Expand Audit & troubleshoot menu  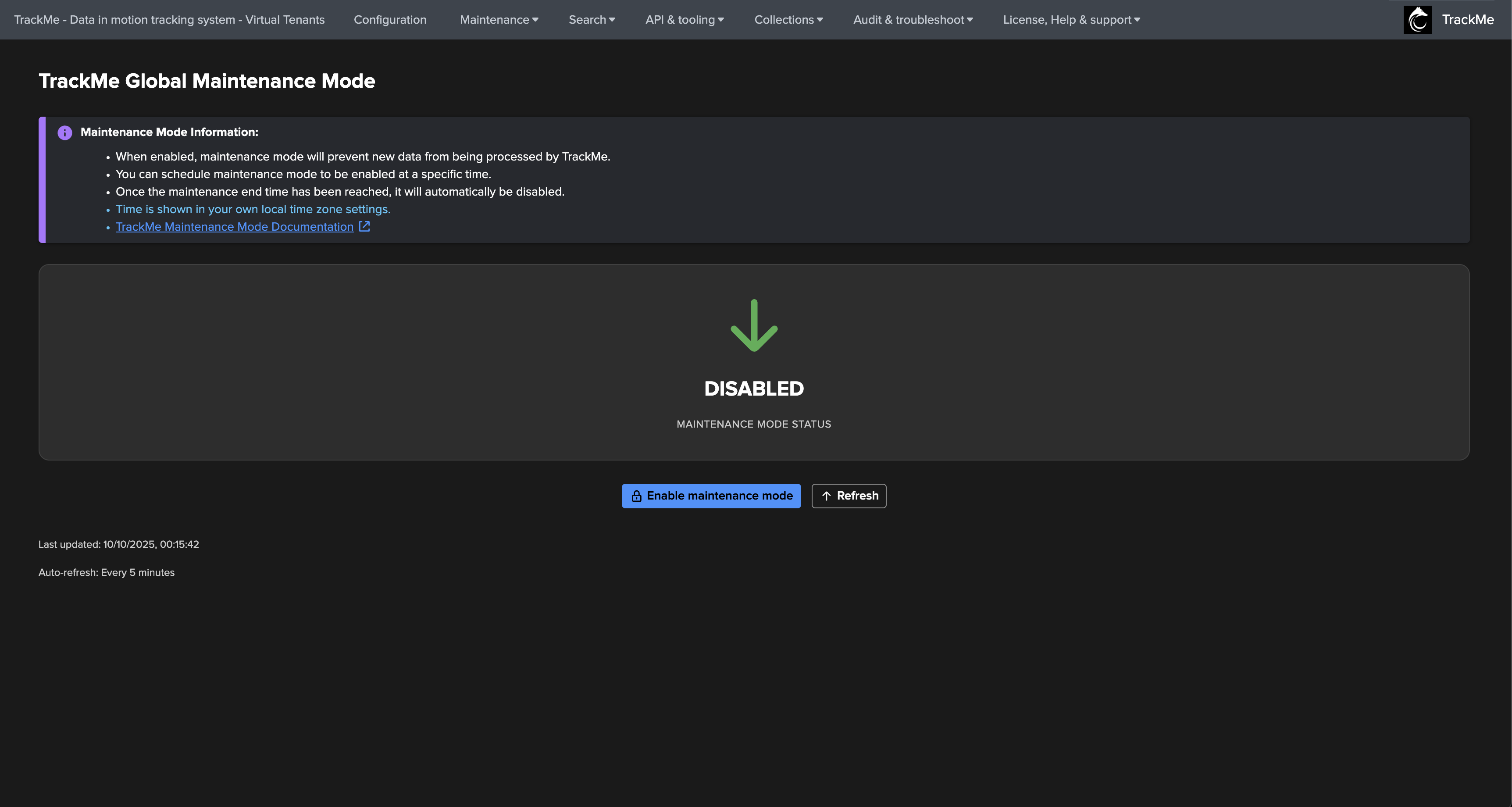[x=912, y=19]
